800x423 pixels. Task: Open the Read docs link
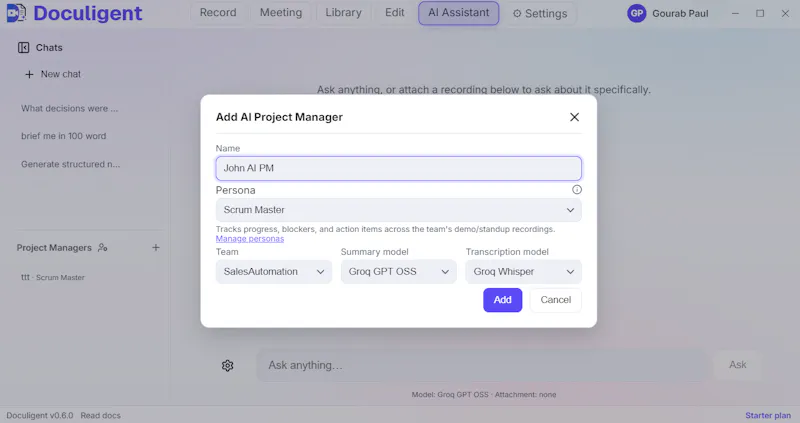pyautogui.click(x=101, y=415)
